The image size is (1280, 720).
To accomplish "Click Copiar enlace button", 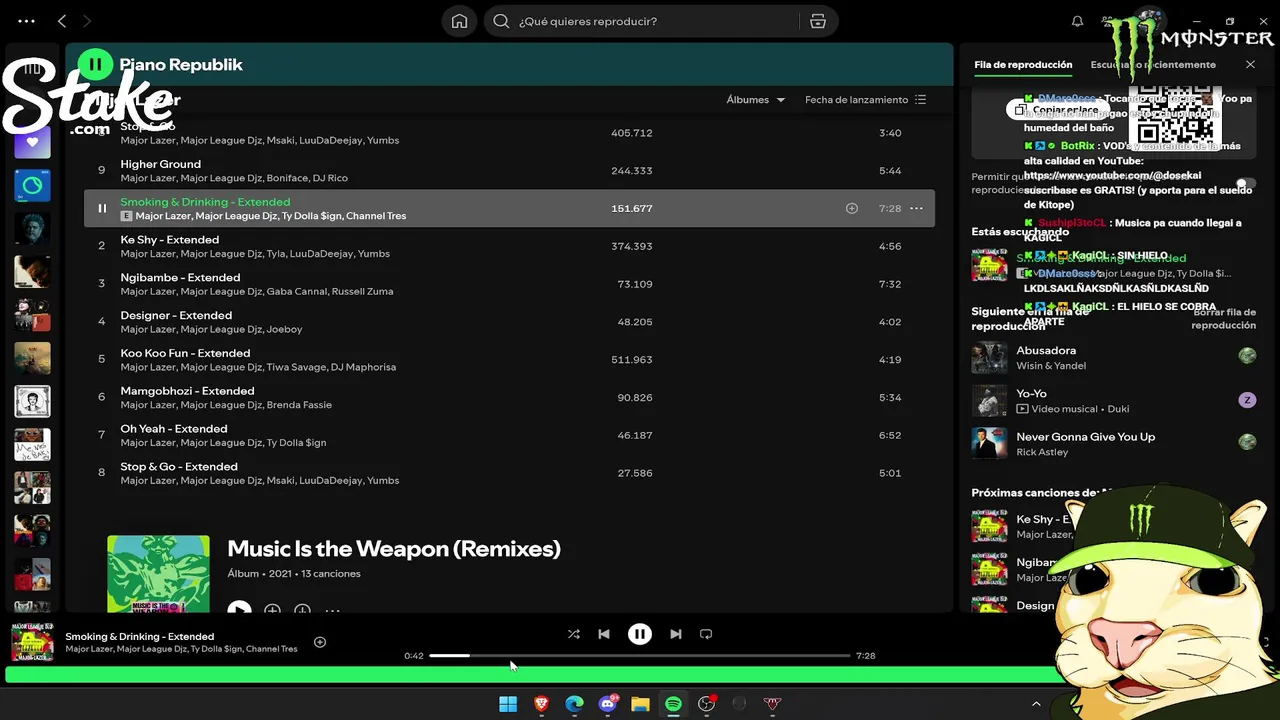I will tap(1056, 110).
